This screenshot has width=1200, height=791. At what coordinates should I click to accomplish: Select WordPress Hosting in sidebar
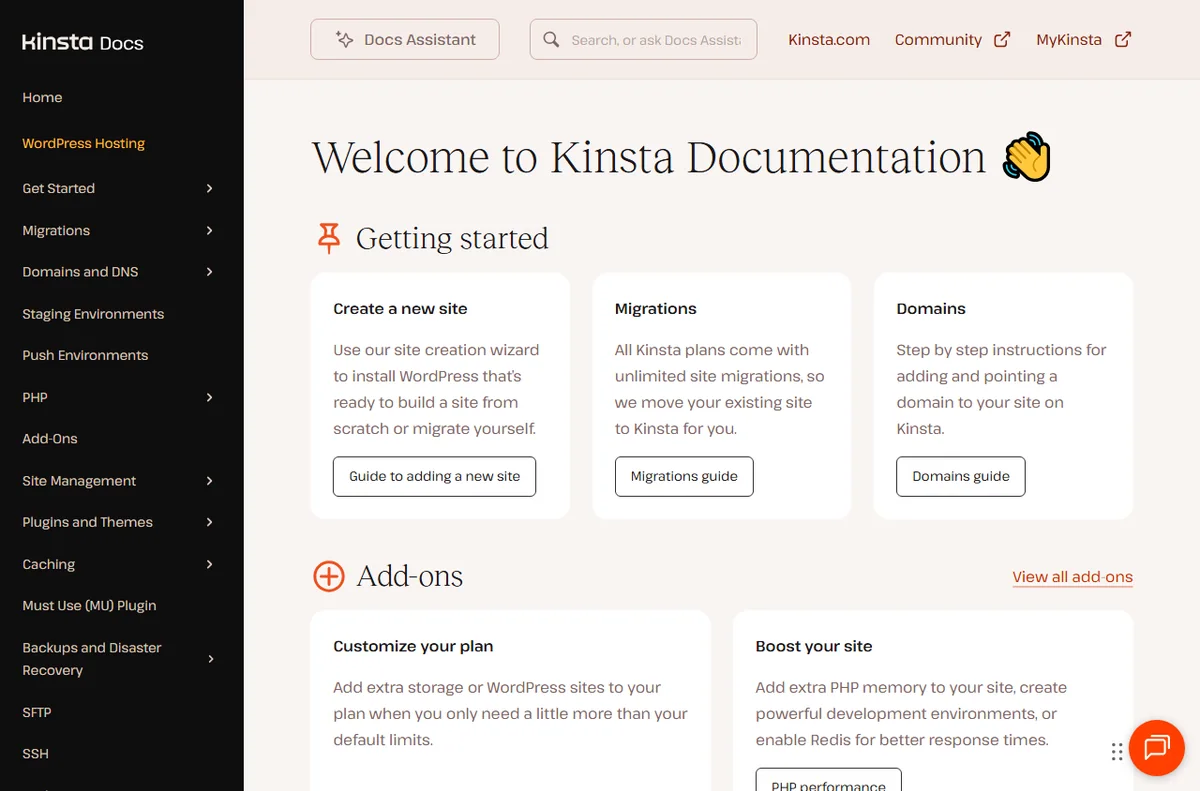[84, 143]
